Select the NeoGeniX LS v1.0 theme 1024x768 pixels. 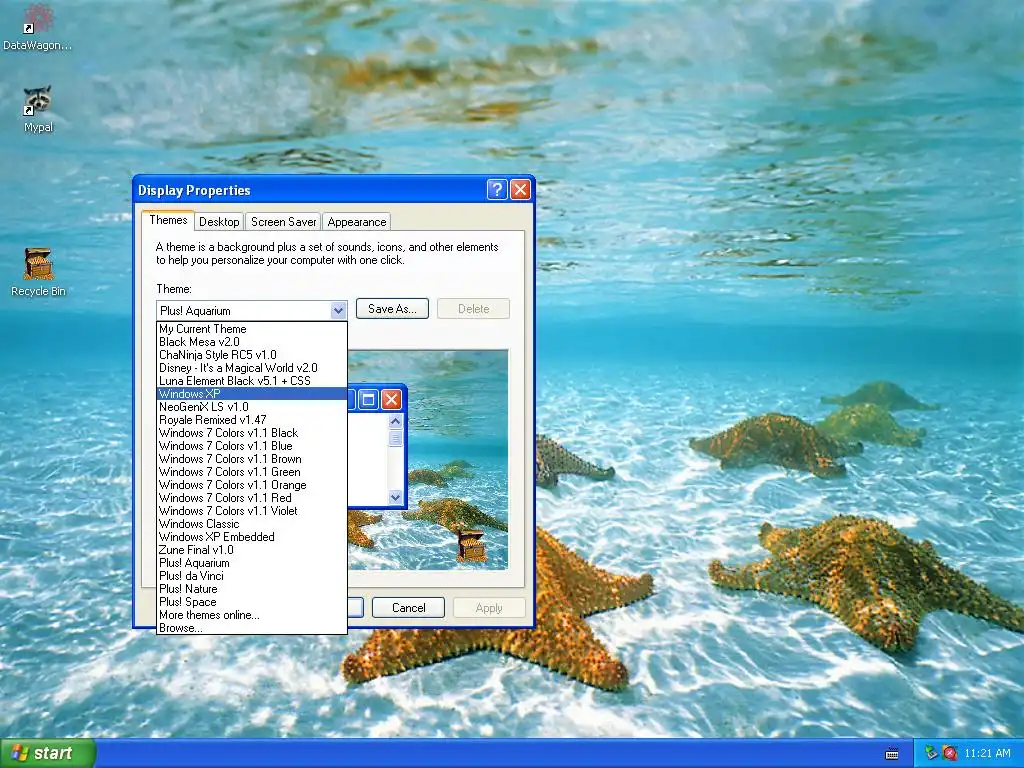(251, 407)
